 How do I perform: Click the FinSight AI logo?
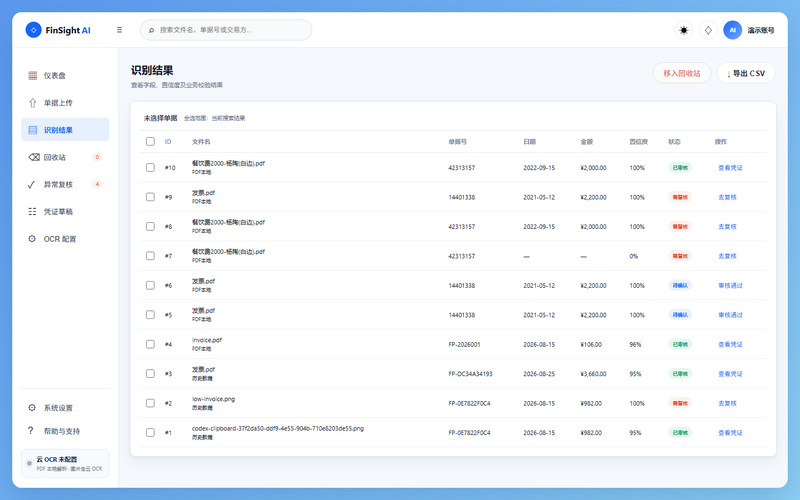pyautogui.click(x=58, y=30)
